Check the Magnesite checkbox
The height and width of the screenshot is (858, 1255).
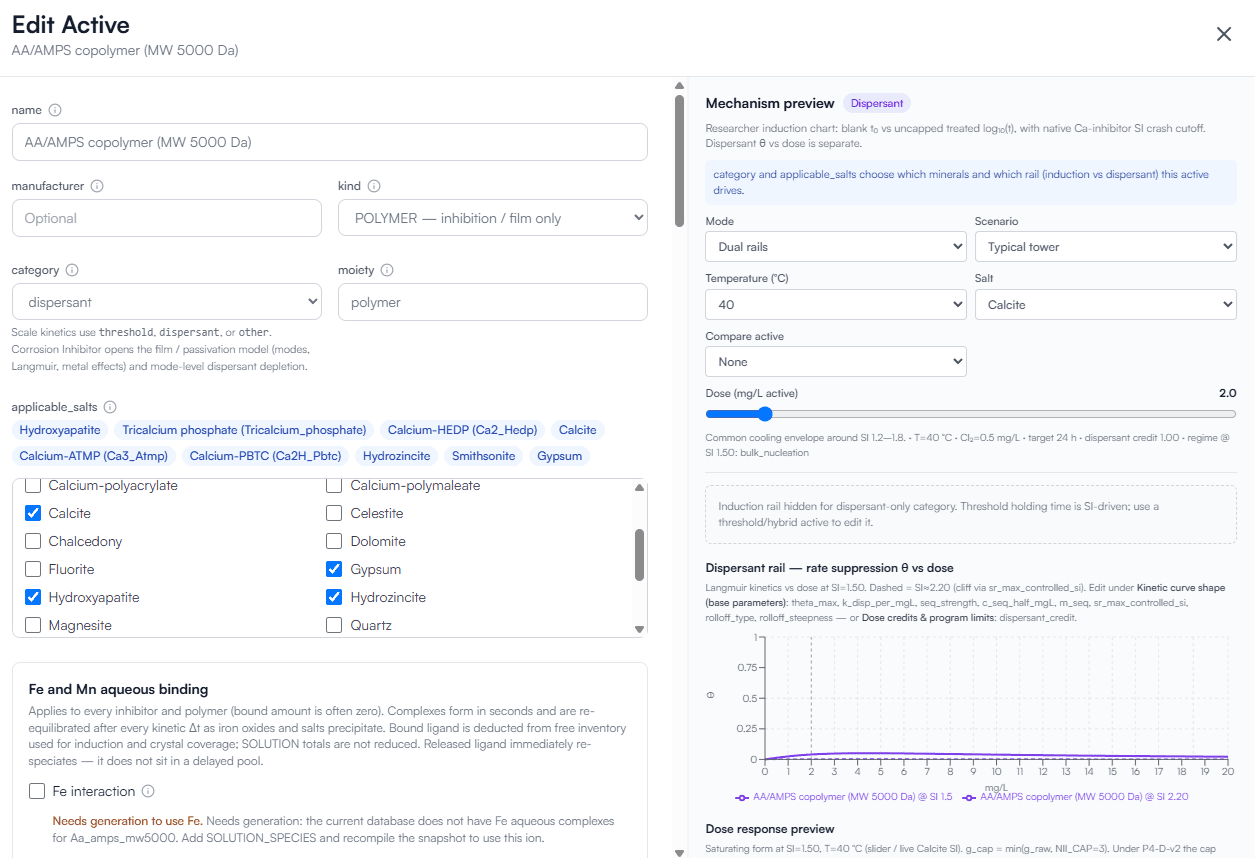[33, 625]
